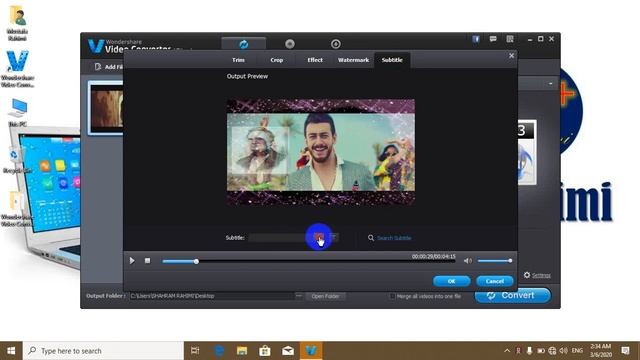Select the video thumbnail in file list
Viewport: 640px width, 360px height.
[x=106, y=108]
